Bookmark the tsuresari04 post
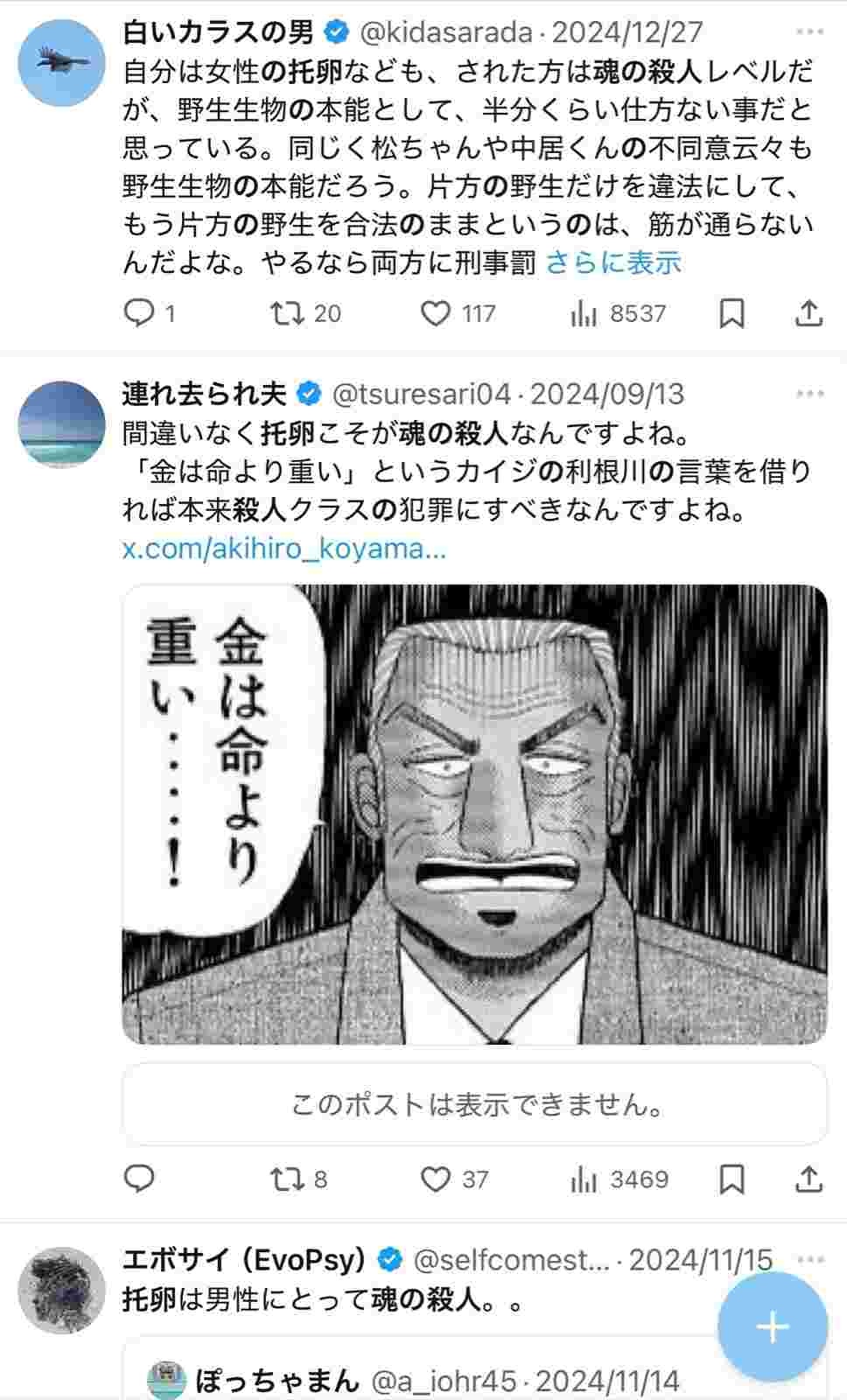 (x=731, y=1179)
